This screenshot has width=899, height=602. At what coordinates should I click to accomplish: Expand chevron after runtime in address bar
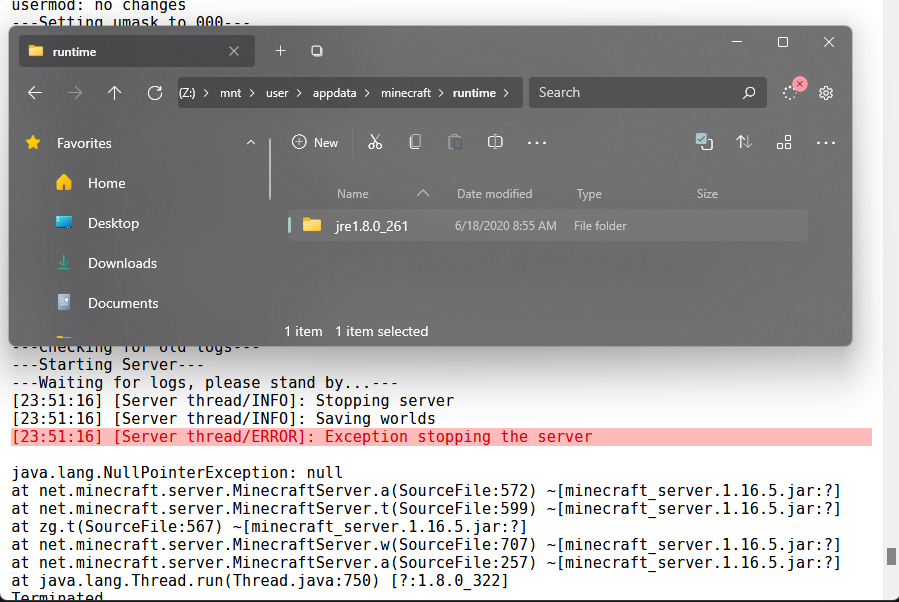[506, 93]
